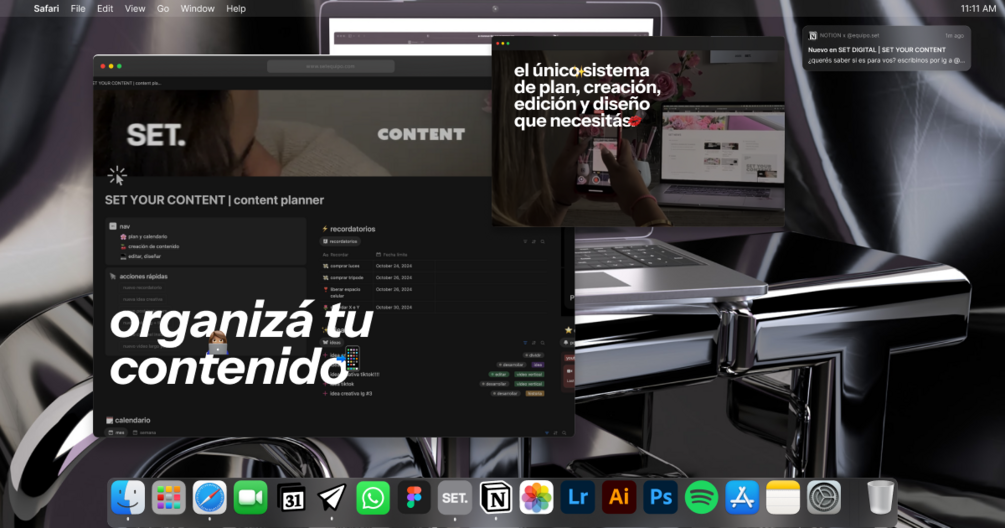The image size is (1005, 528).
Task: Click the recordatorios section heading
Action: click(353, 229)
